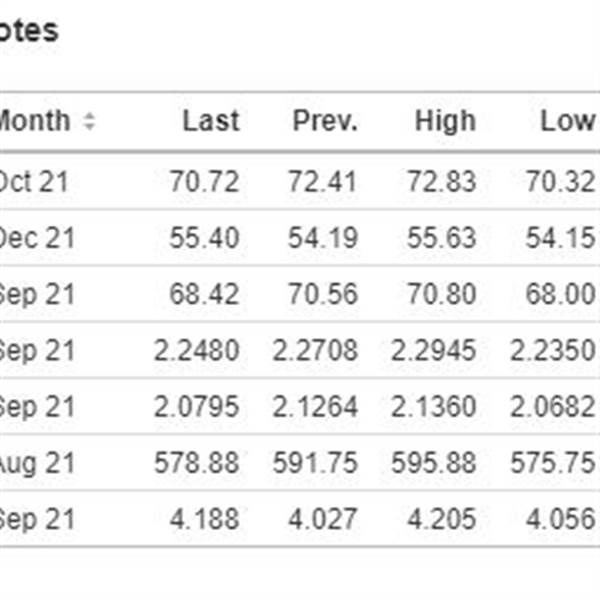Open the Aug 21 contract row
The width and height of the screenshot is (600, 600).
300,462
